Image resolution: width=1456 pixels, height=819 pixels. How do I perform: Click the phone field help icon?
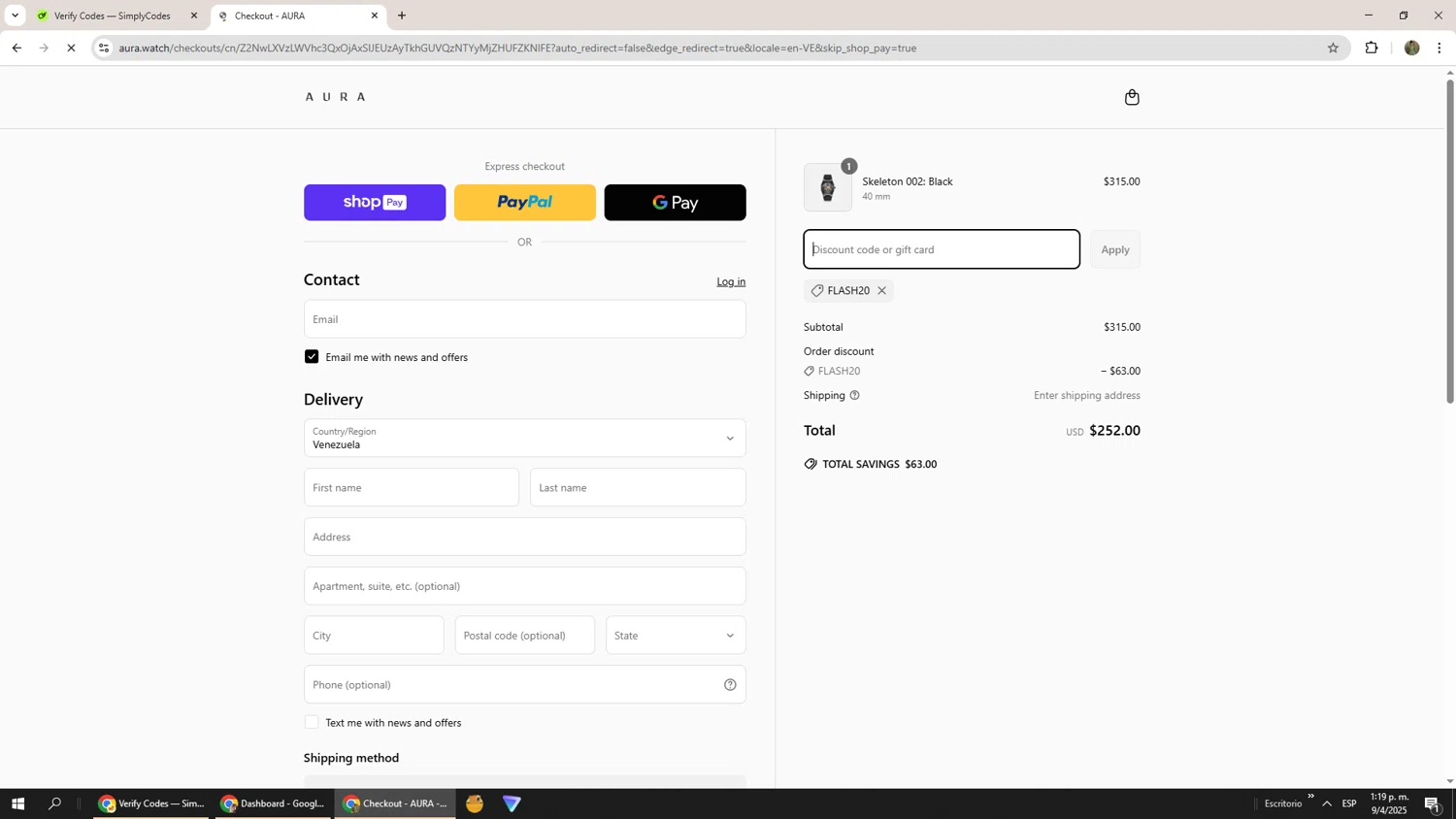click(x=730, y=685)
